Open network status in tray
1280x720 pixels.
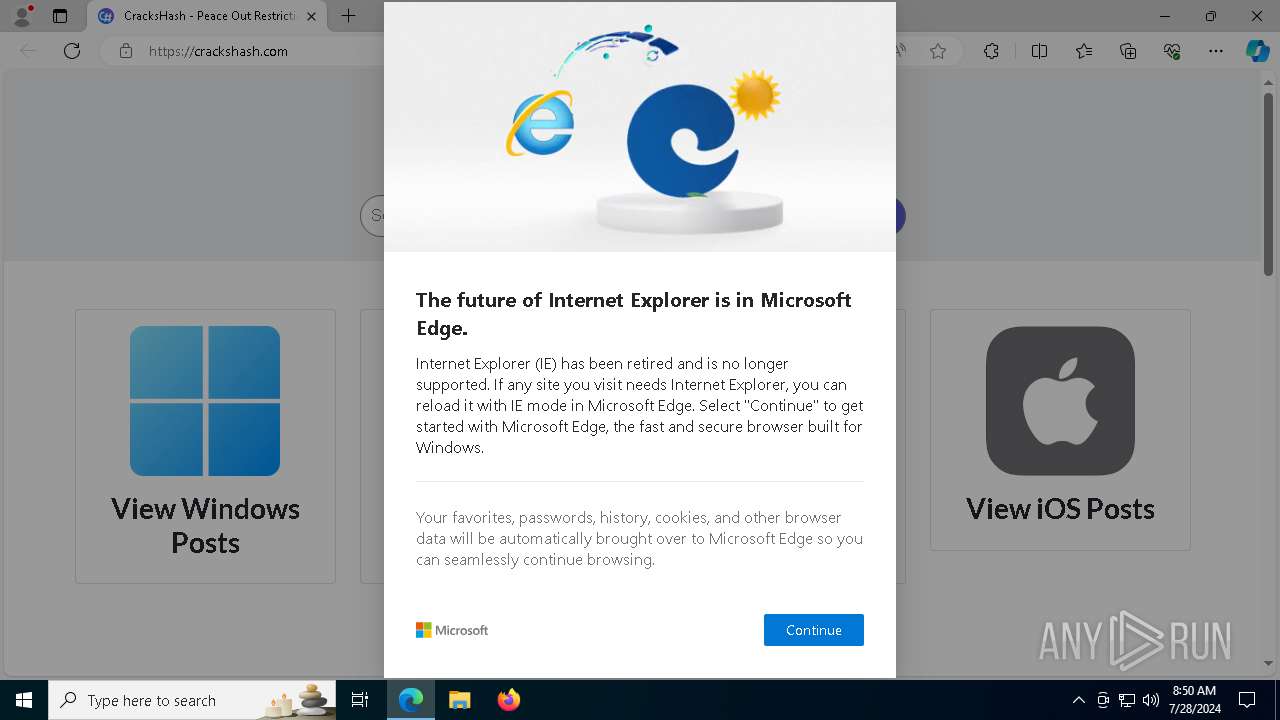(x=1127, y=700)
